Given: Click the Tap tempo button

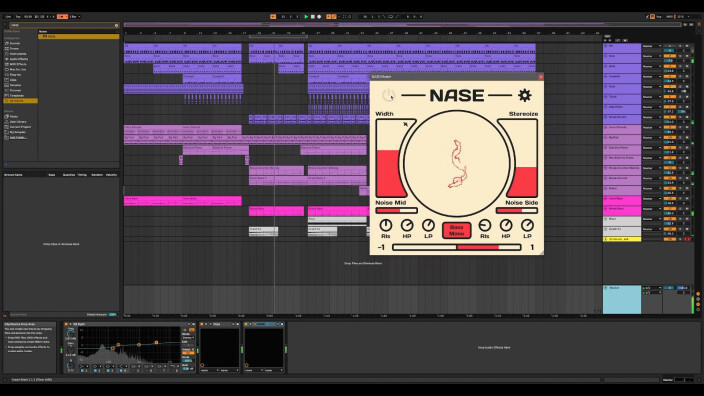Looking at the screenshot, I should coord(18,17).
